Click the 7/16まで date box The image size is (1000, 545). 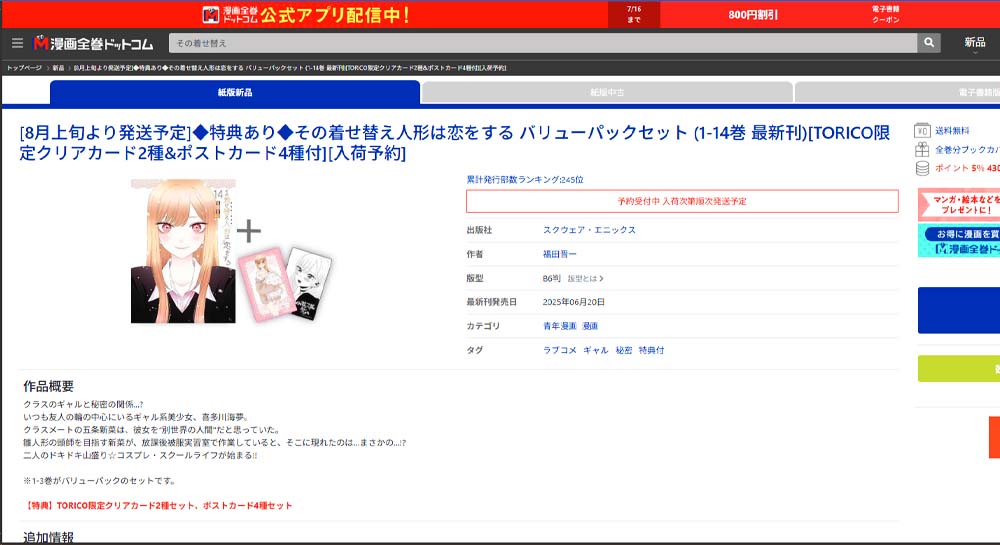pyautogui.click(x=634, y=15)
